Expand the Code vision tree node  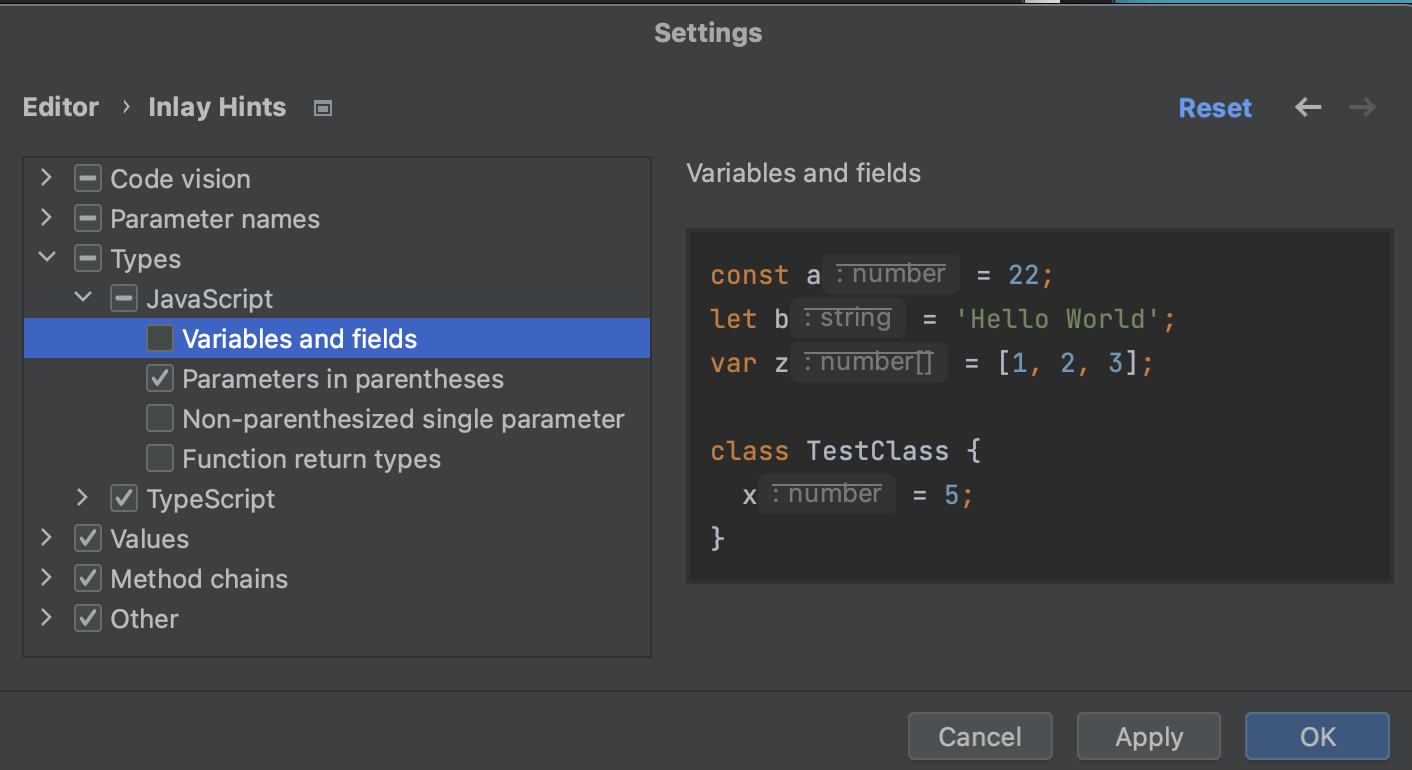[46, 177]
